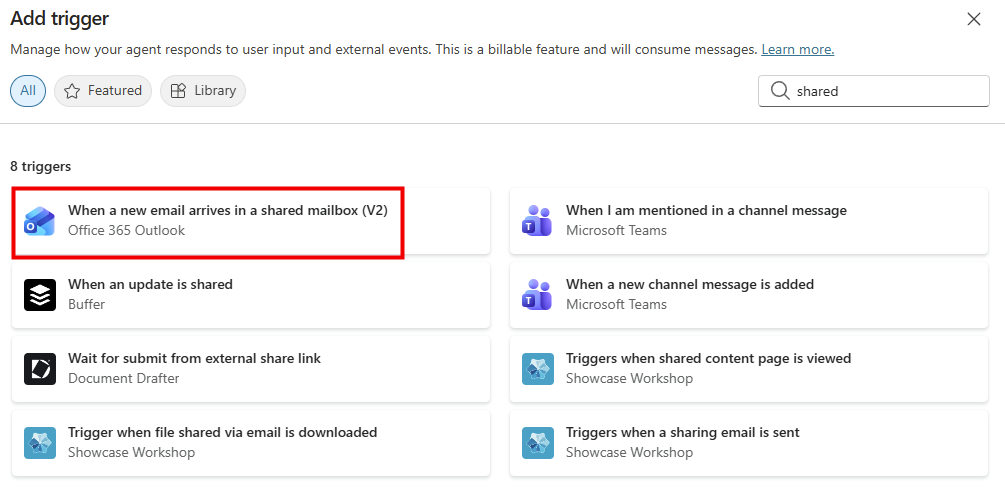The height and width of the screenshot is (490, 1005).
Task: Click the Document Drafter icon
Action: (x=40, y=369)
